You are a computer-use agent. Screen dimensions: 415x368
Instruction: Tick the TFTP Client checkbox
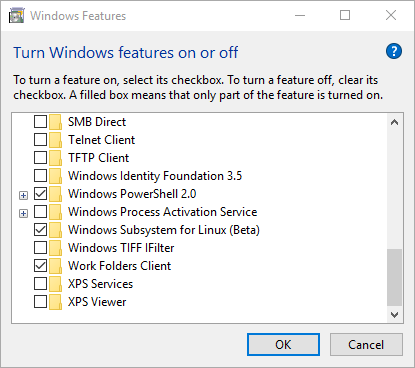click(x=40, y=158)
